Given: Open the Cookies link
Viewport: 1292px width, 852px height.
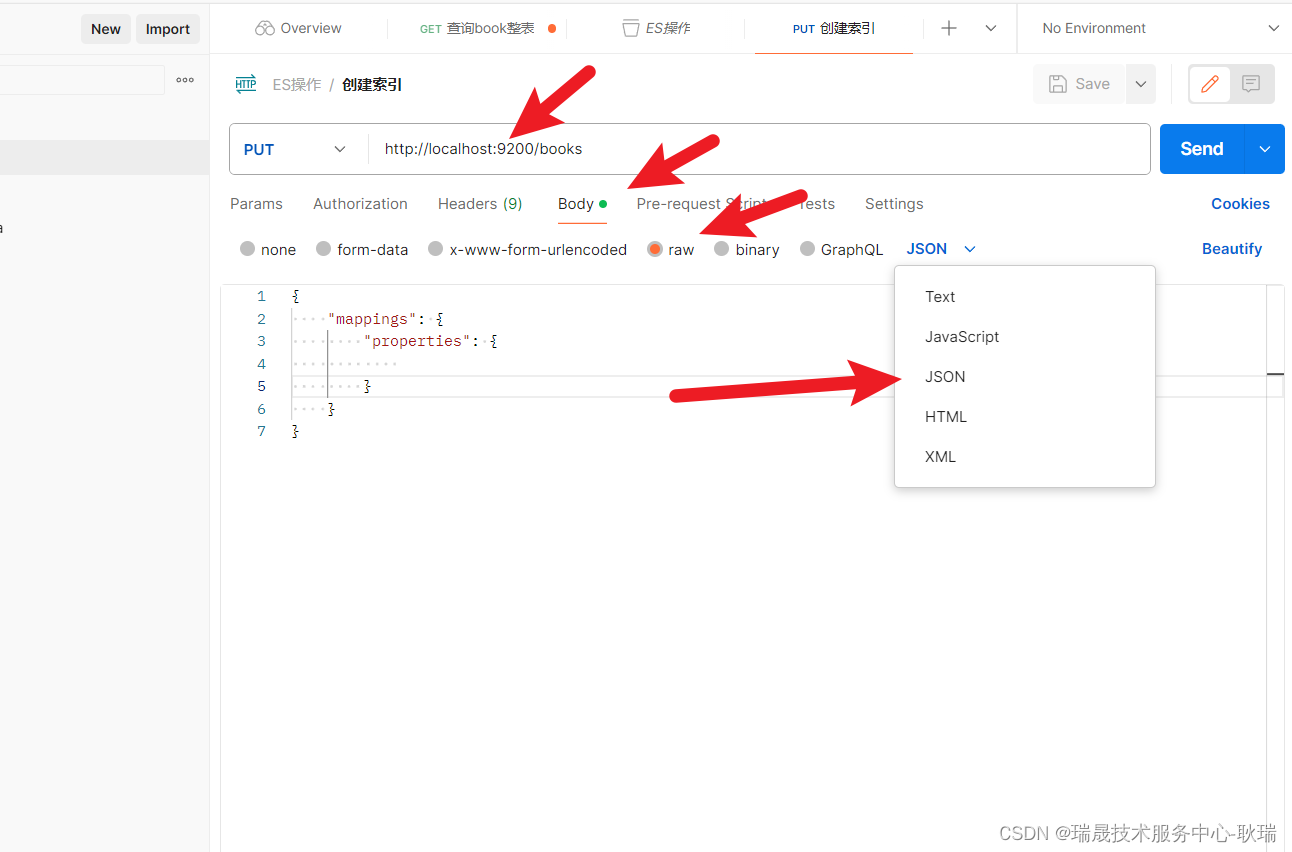Looking at the screenshot, I should [x=1240, y=204].
